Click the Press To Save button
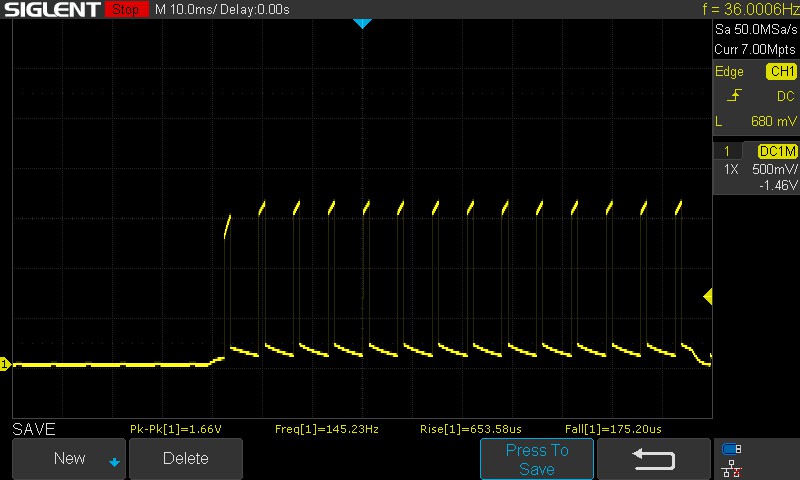 point(537,459)
